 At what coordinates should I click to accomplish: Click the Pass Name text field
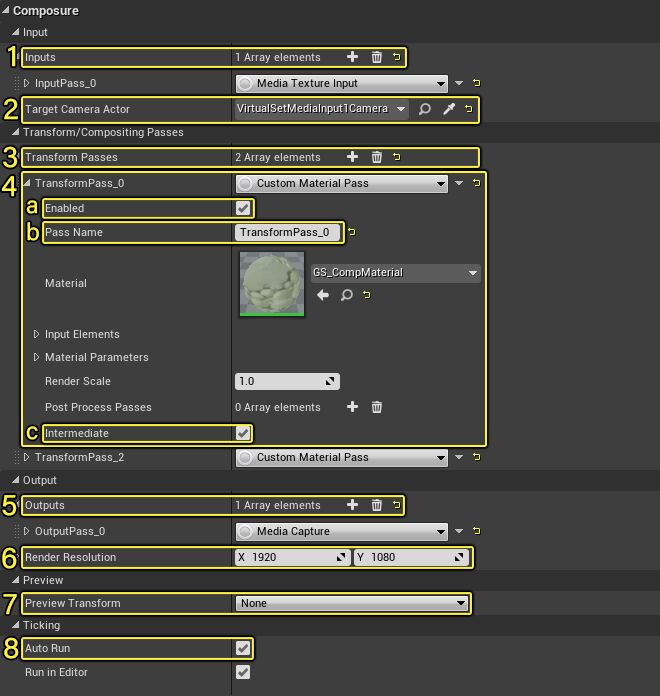coord(287,232)
